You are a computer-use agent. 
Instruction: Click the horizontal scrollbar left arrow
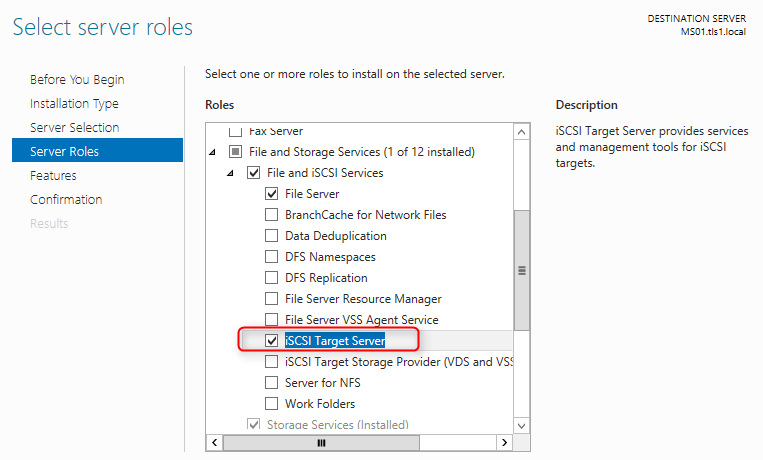pyautogui.click(x=215, y=442)
